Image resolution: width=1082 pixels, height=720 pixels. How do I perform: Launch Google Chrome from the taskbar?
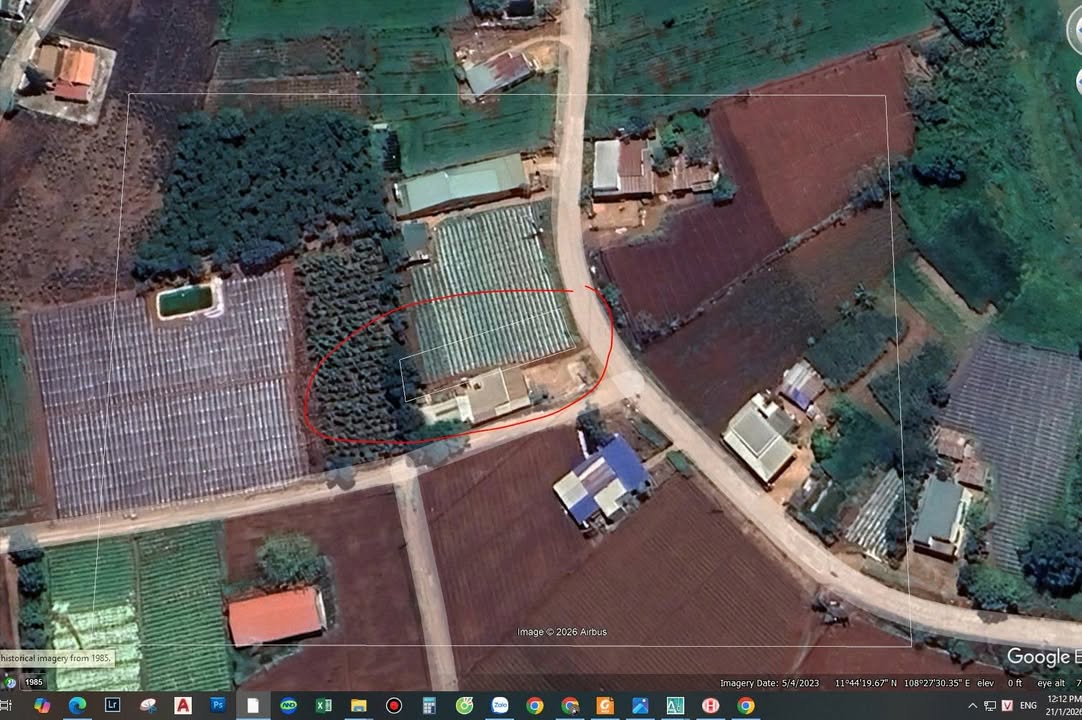coord(534,705)
